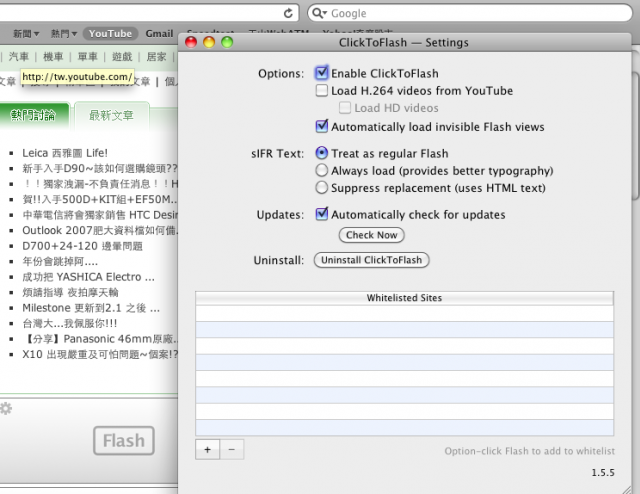Screen dimensions: 640x494
Task: Select the first empty whitelist row
Action: point(404,314)
